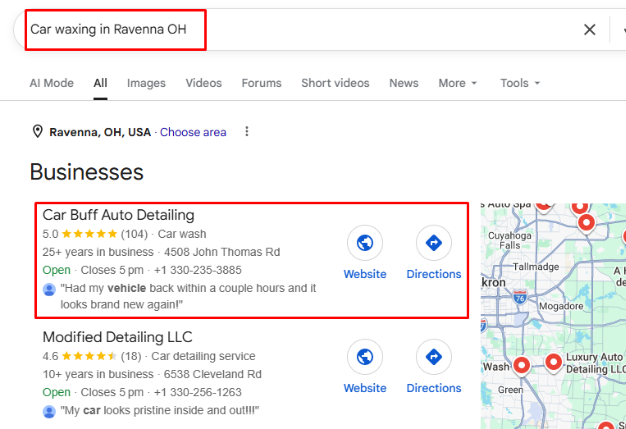Click reviewer avatar beside "My car looks pristine" review
Screen dimensions: 626x429
[49, 411]
